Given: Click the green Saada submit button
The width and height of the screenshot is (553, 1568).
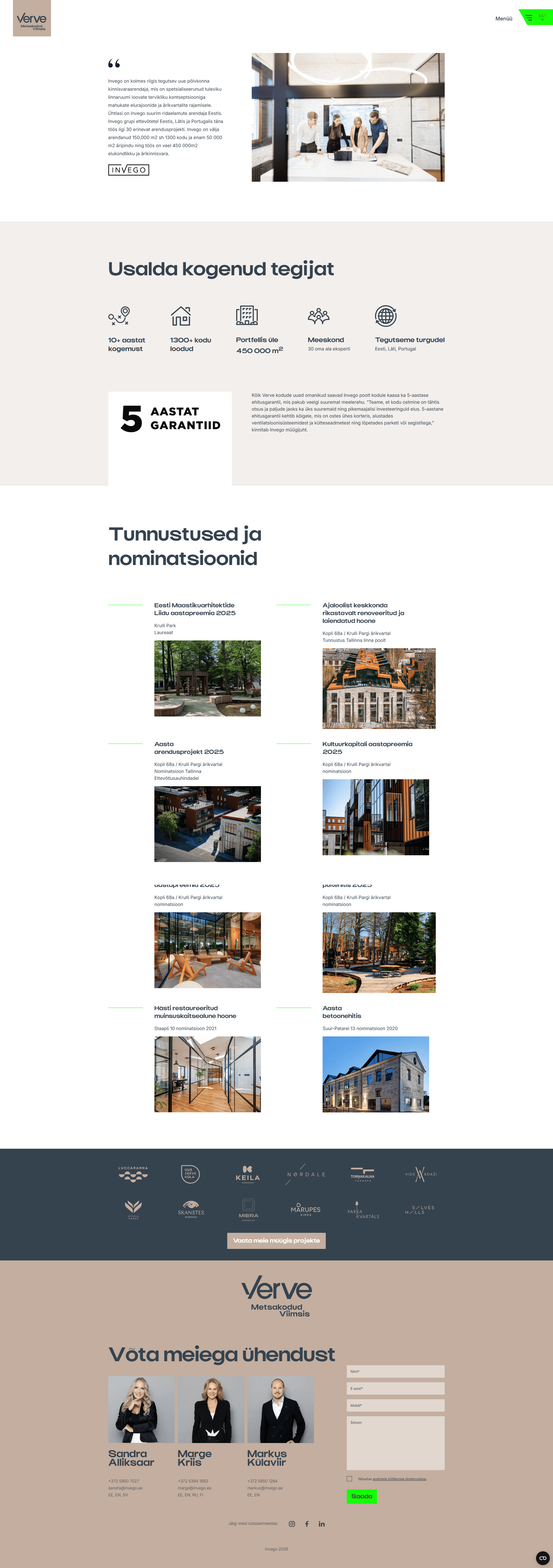Looking at the screenshot, I should coord(362,1496).
